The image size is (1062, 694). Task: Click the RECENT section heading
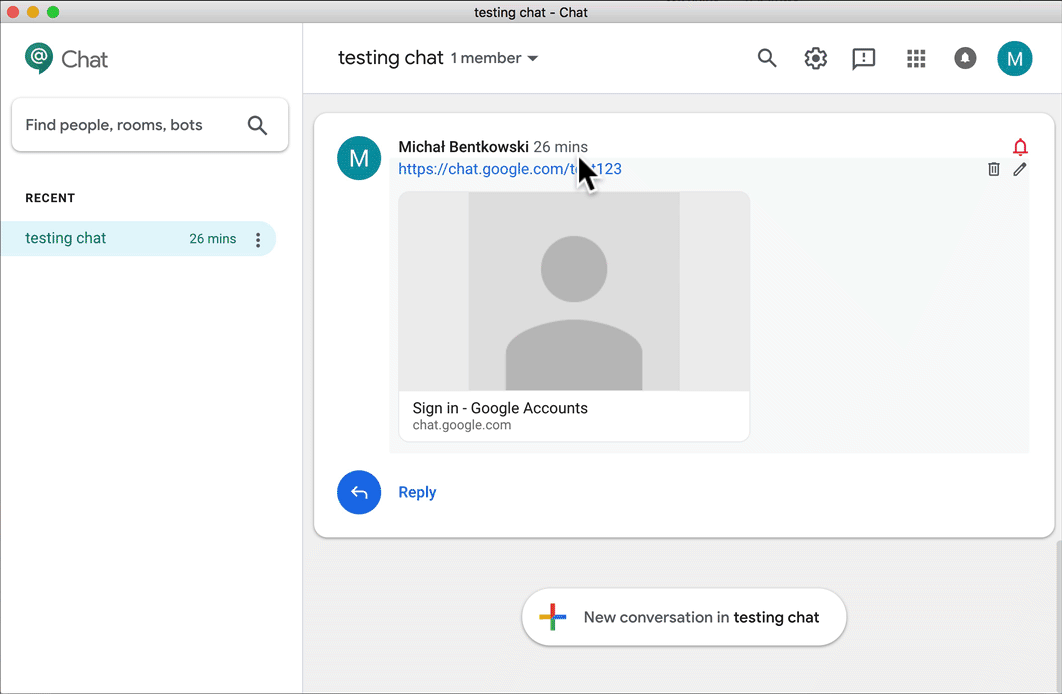pos(50,198)
